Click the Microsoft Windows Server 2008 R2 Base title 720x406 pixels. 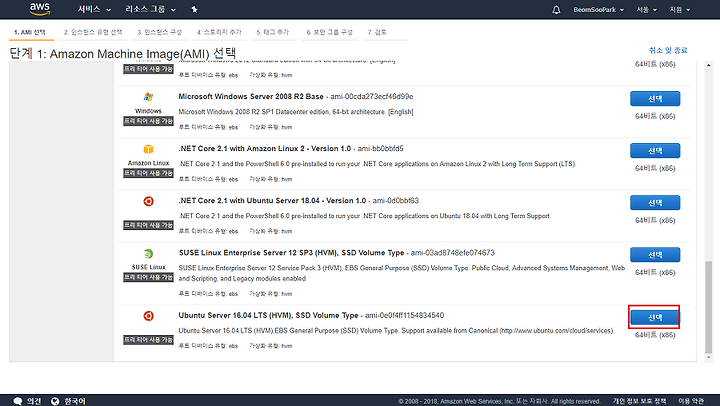click(251, 96)
